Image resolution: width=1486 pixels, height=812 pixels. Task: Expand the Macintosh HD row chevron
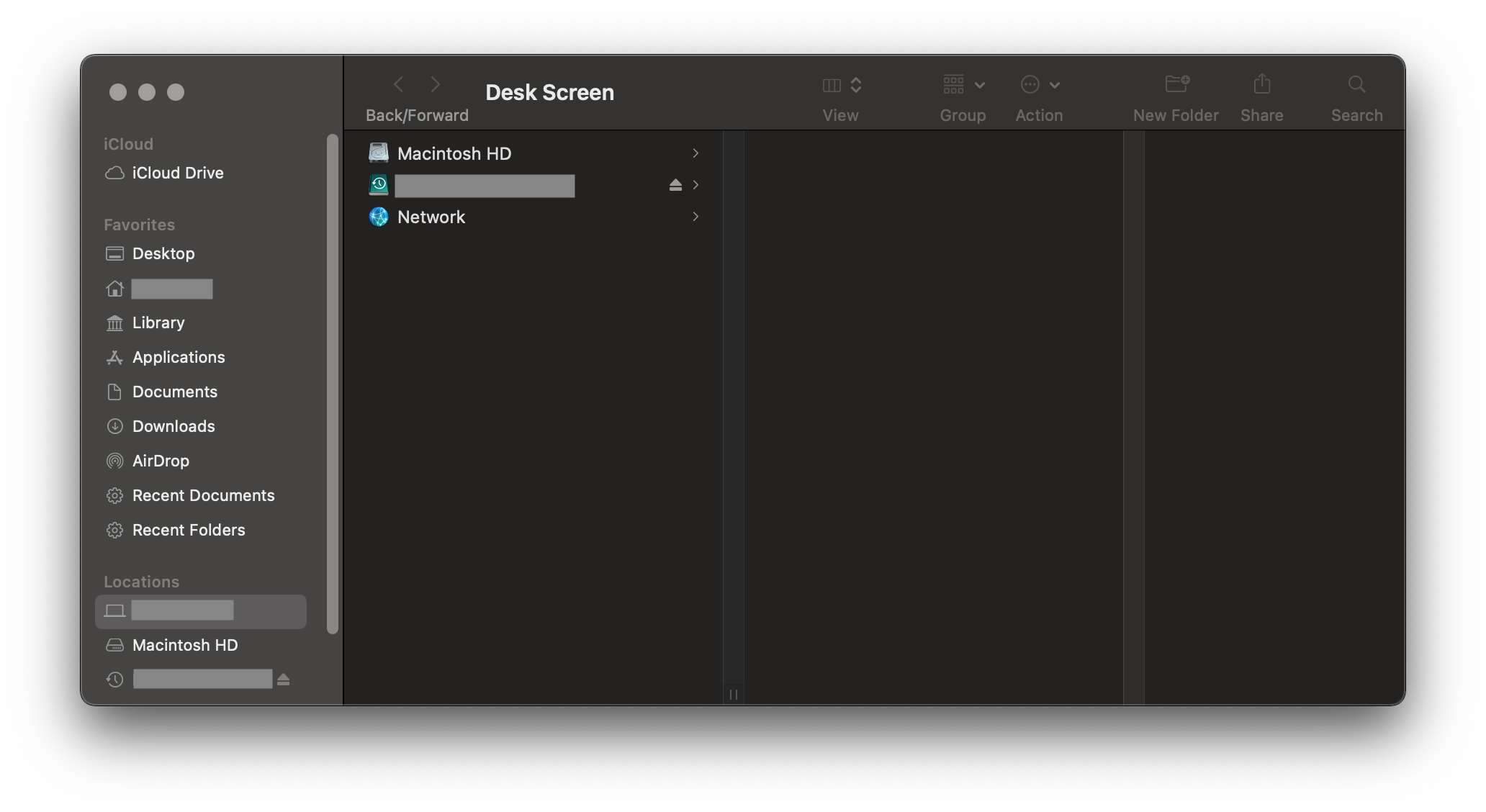(x=695, y=153)
